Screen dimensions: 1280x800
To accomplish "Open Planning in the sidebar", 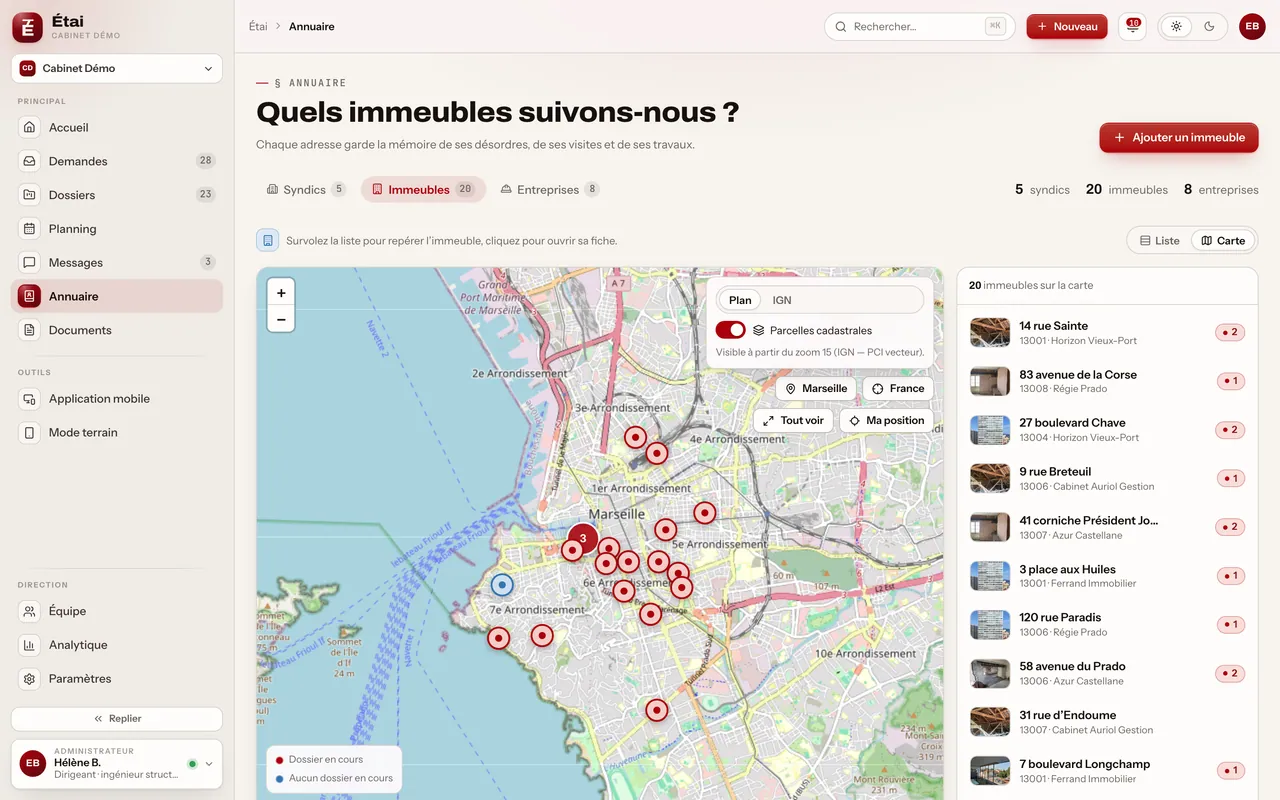I will click(117, 229).
